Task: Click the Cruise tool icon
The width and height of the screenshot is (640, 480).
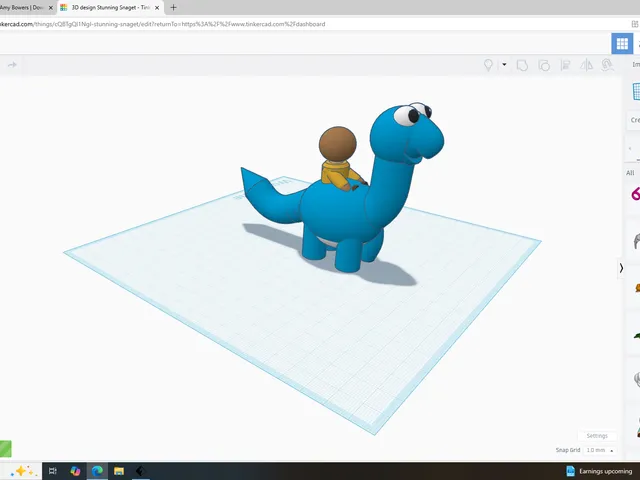Action: coord(607,65)
